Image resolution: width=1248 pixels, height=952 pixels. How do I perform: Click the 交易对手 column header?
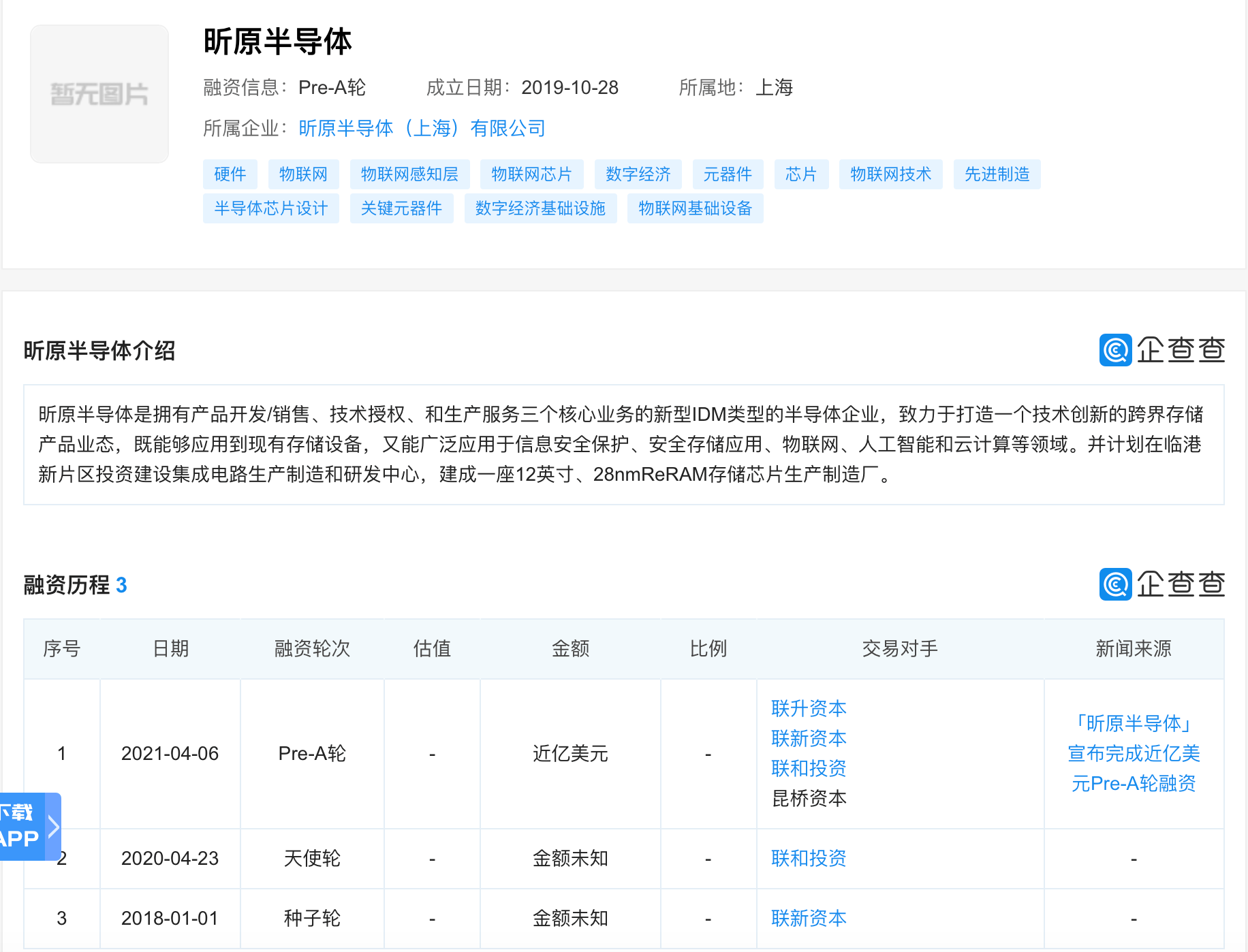[900, 648]
